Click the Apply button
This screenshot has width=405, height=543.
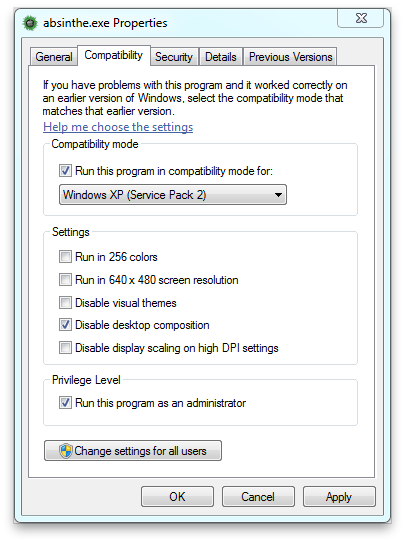click(x=339, y=497)
